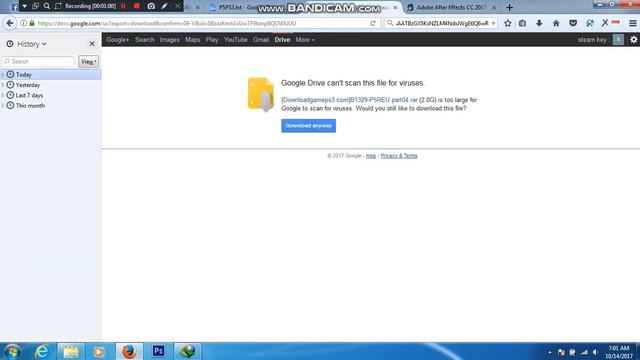Close the History sidebar
640x360 pixels.
(x=92, y=44)
